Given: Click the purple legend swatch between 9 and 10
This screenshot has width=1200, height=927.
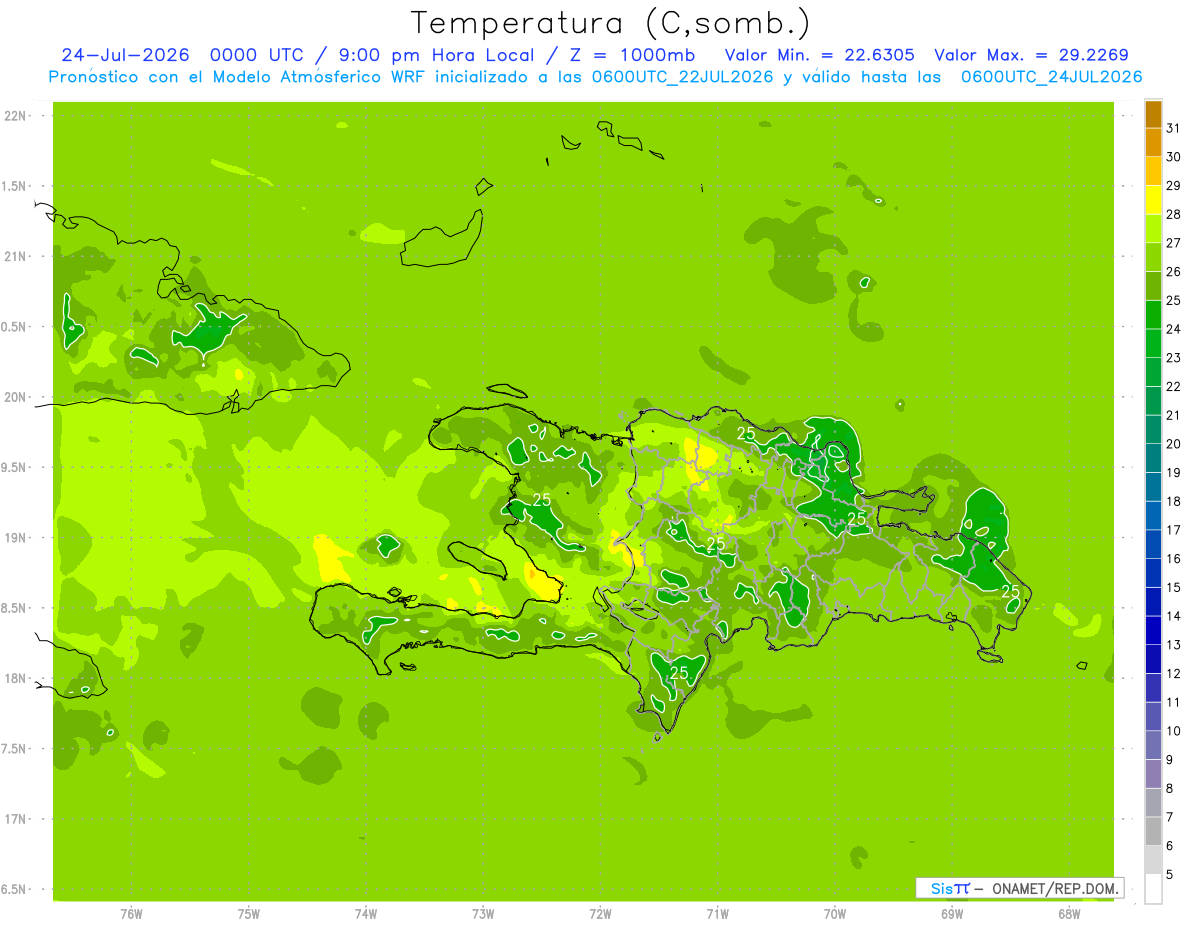Looking at the screenshot, I should (1153, 745).
